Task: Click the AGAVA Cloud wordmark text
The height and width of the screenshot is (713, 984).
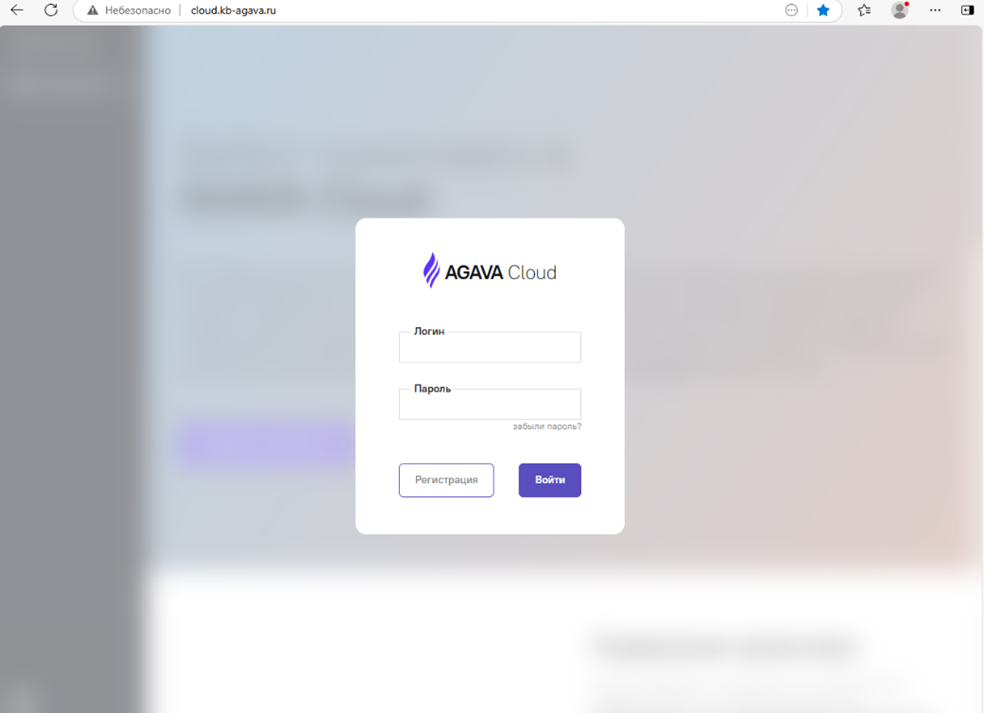Action: [501, 272]
